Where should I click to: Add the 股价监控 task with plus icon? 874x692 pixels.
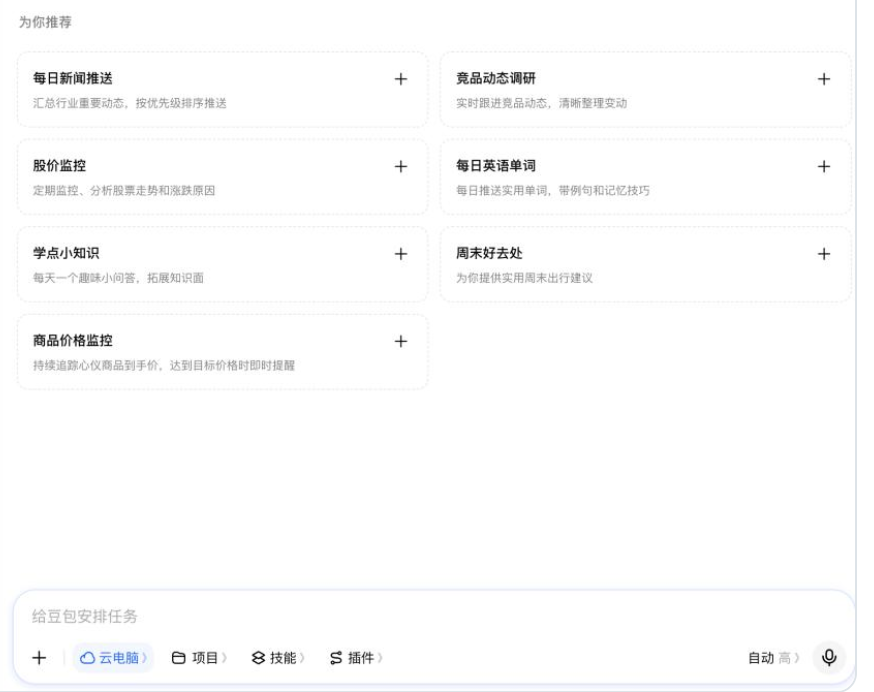click(400, 167)
